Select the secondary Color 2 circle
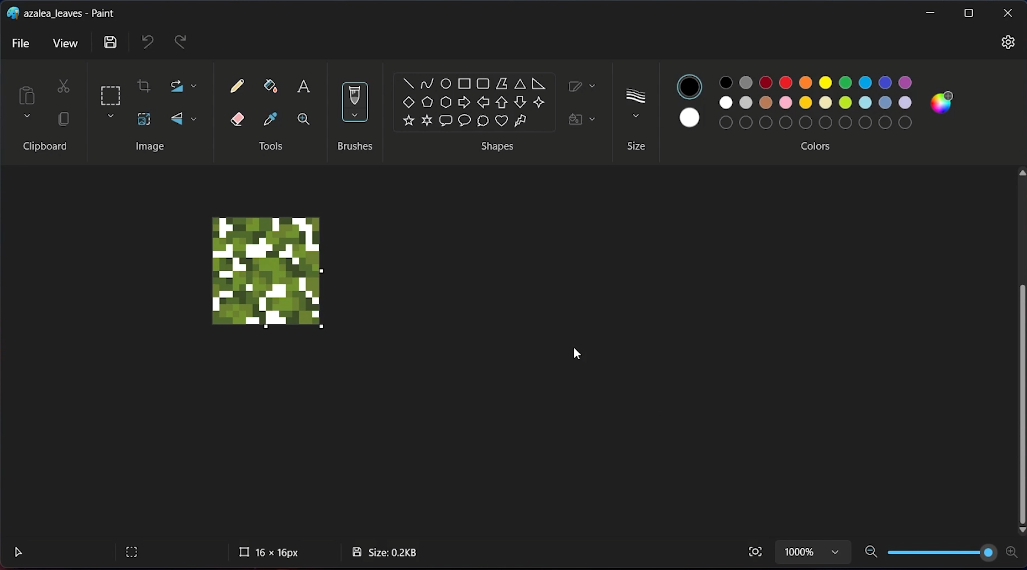This screenshot has height=570, width=1027. pyautogui.click(x=690, y=118)
